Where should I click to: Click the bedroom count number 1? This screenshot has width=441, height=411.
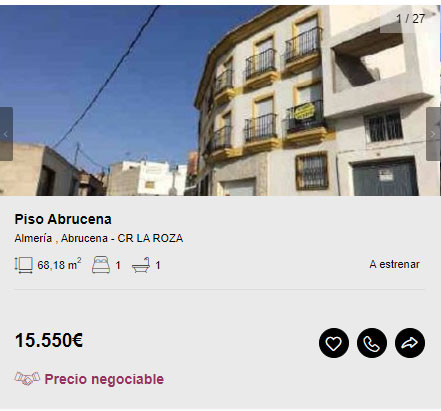118,265
